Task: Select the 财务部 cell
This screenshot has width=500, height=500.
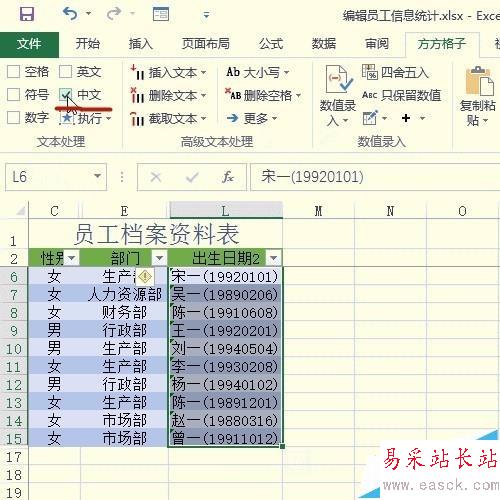Action: 124,313
